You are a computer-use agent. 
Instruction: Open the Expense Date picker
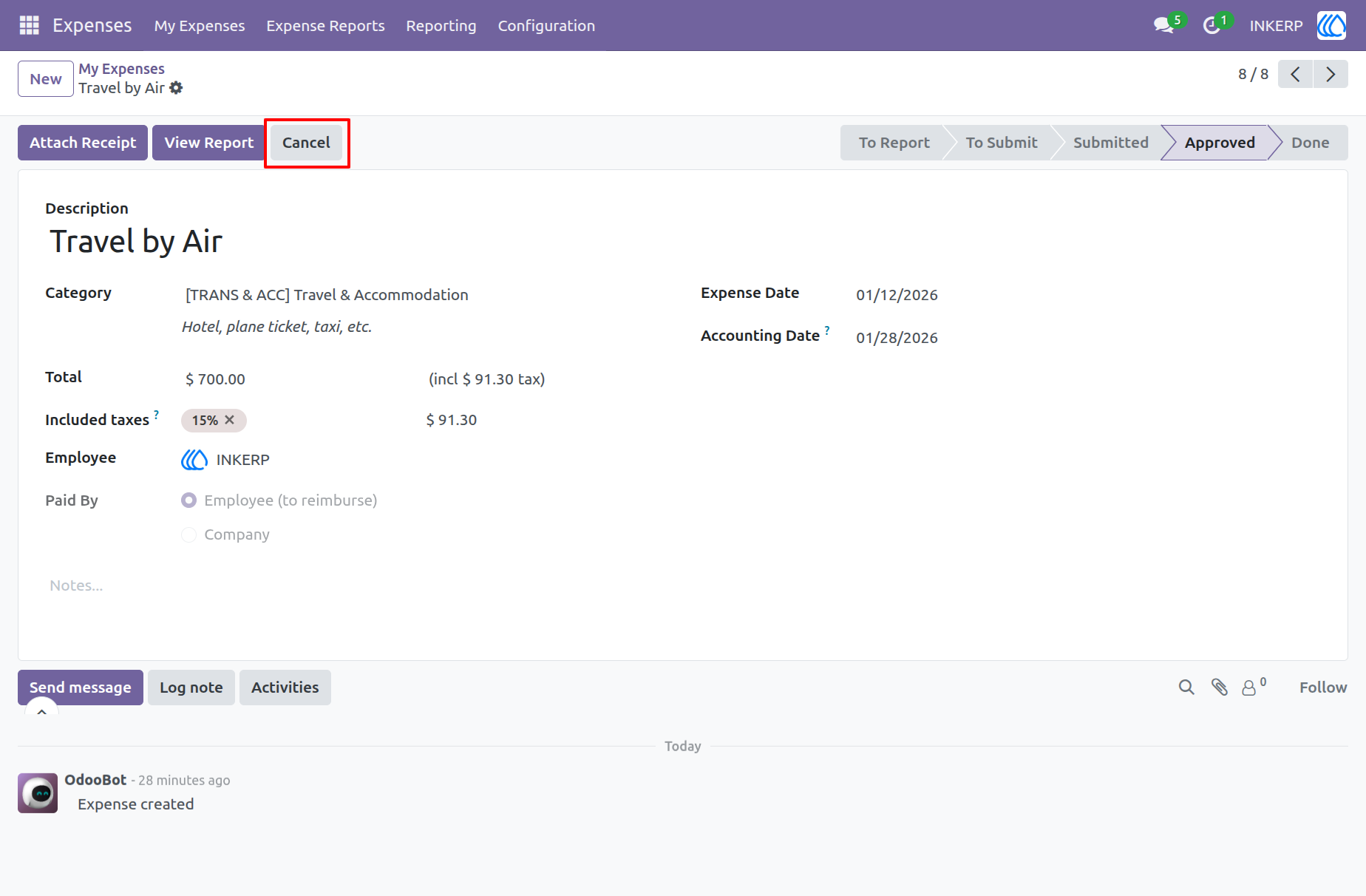pyautogui.click(x=897, y=295)
